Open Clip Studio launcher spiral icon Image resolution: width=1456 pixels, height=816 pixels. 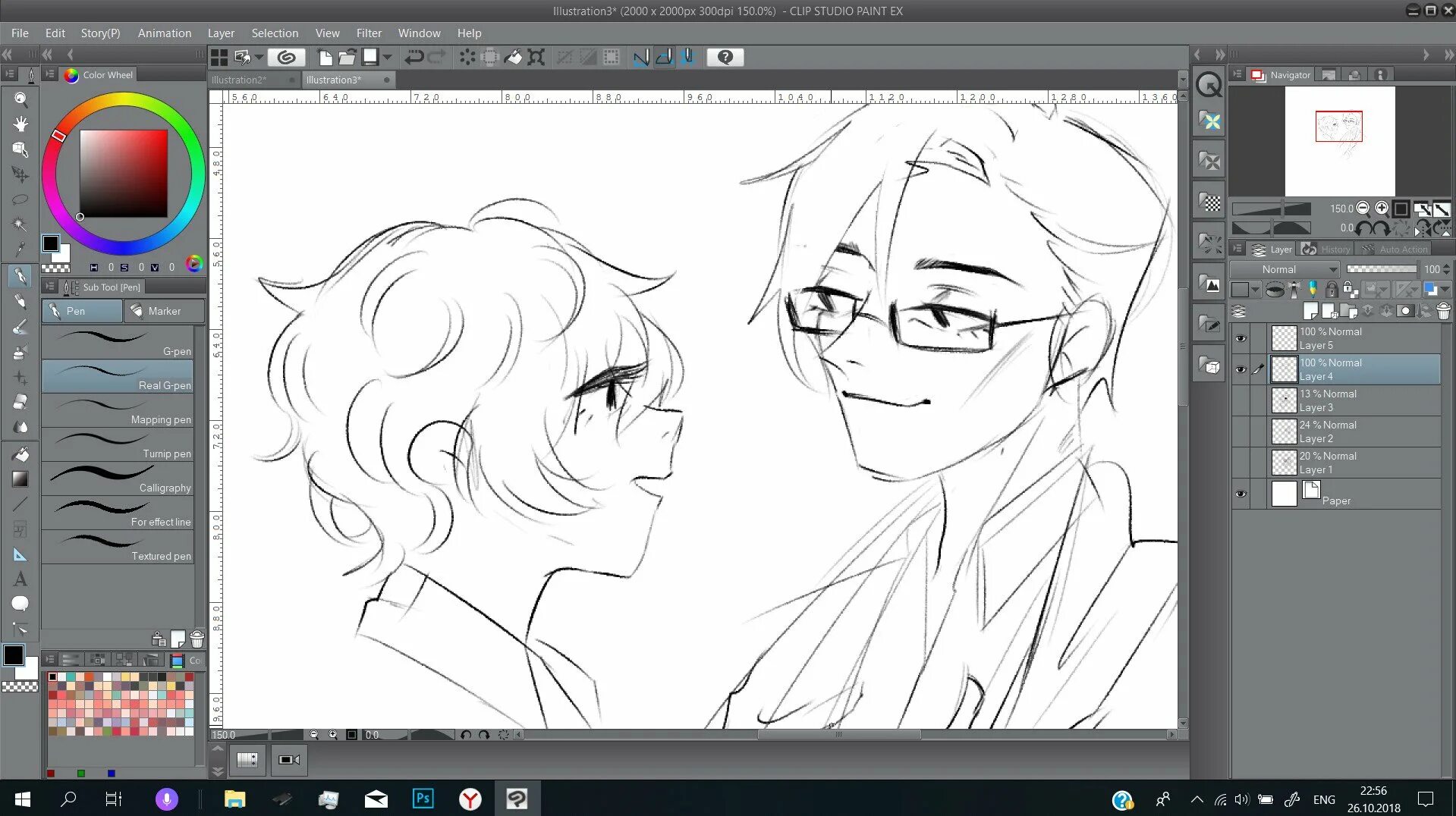286,57
